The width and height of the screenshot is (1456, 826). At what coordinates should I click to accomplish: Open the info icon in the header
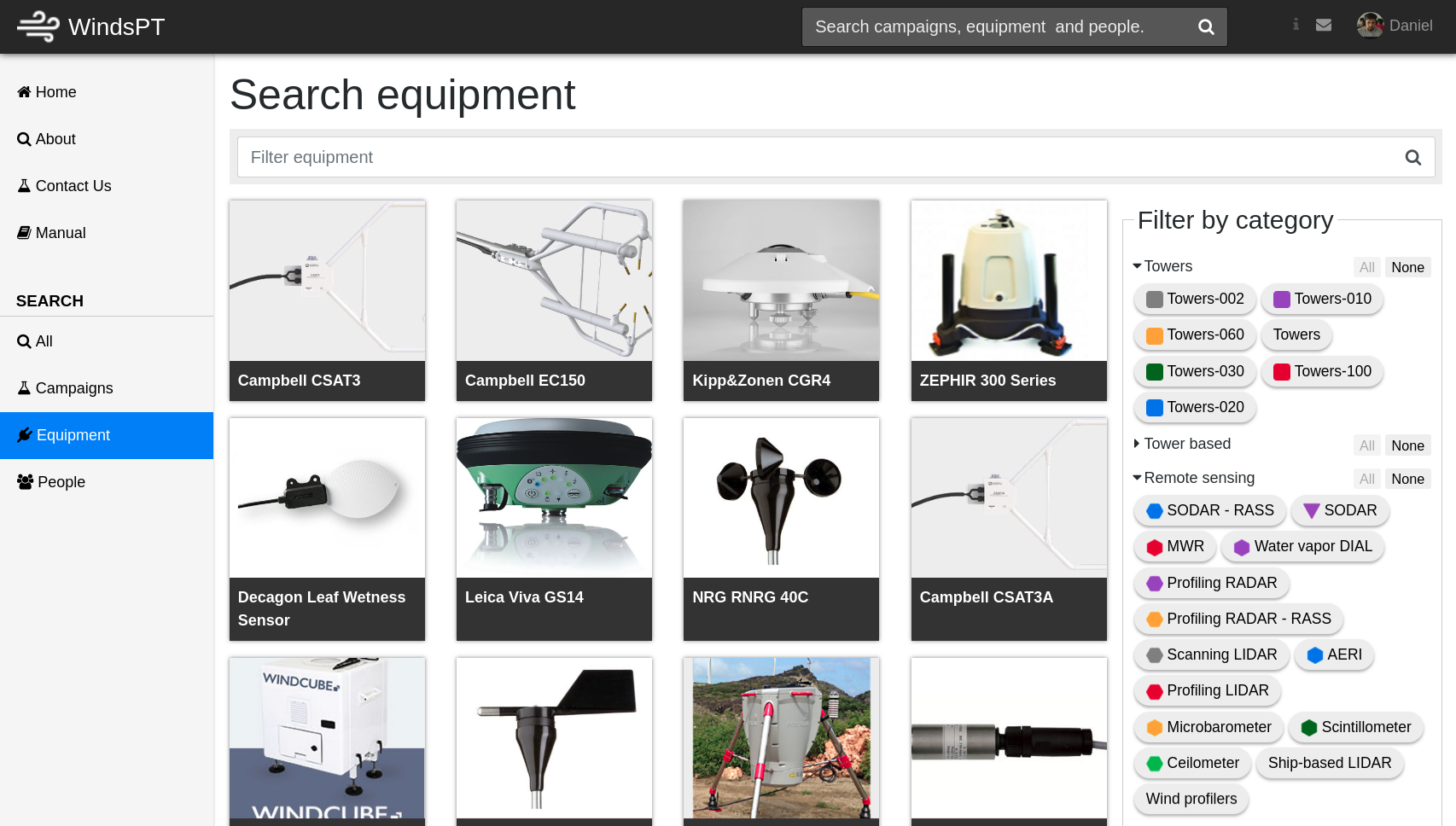(1296, 25)
